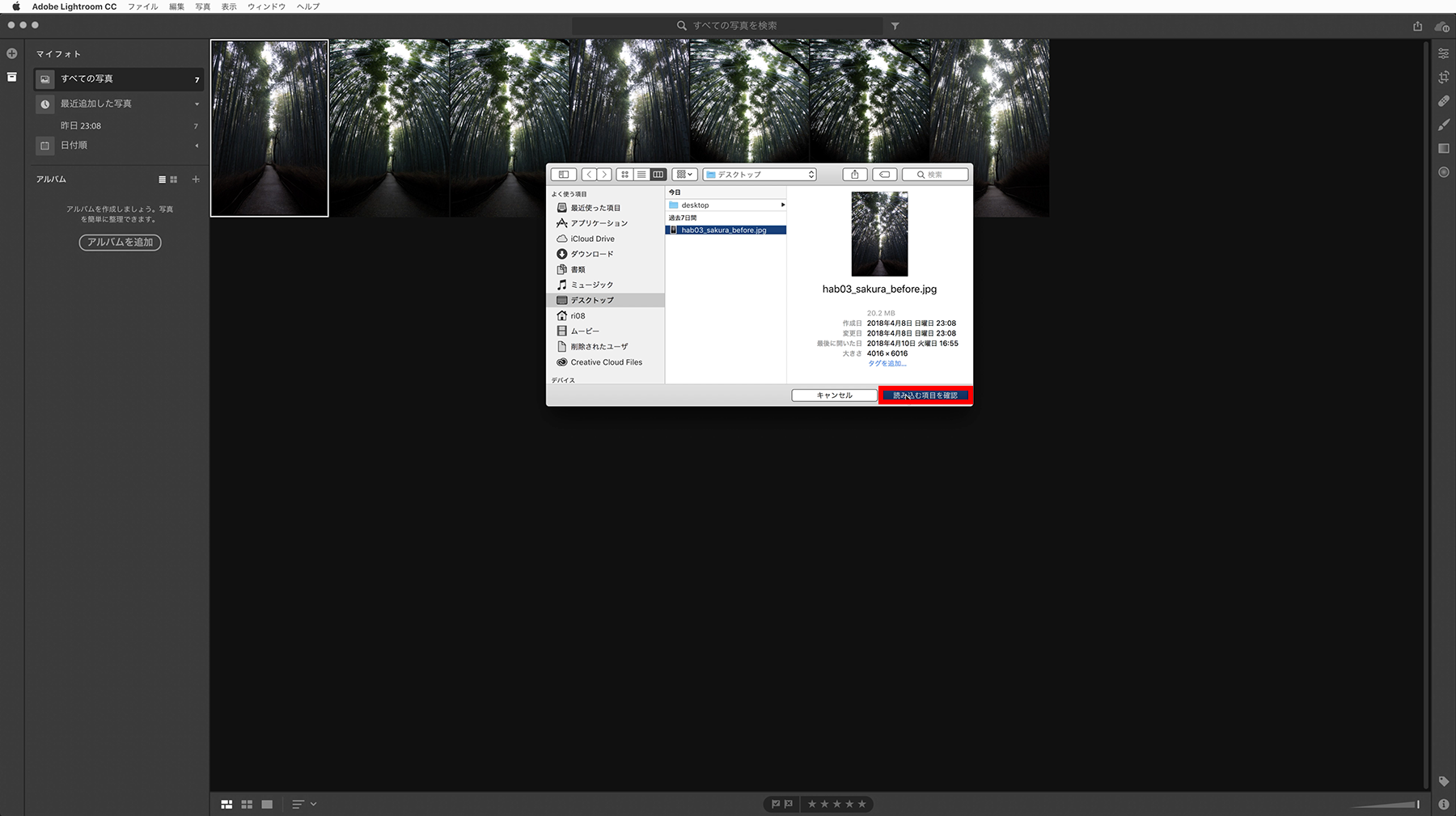The height and width of the screenshot is (816, 1456).
Task: Open the ウィンドウ menu
Action: 267,6
